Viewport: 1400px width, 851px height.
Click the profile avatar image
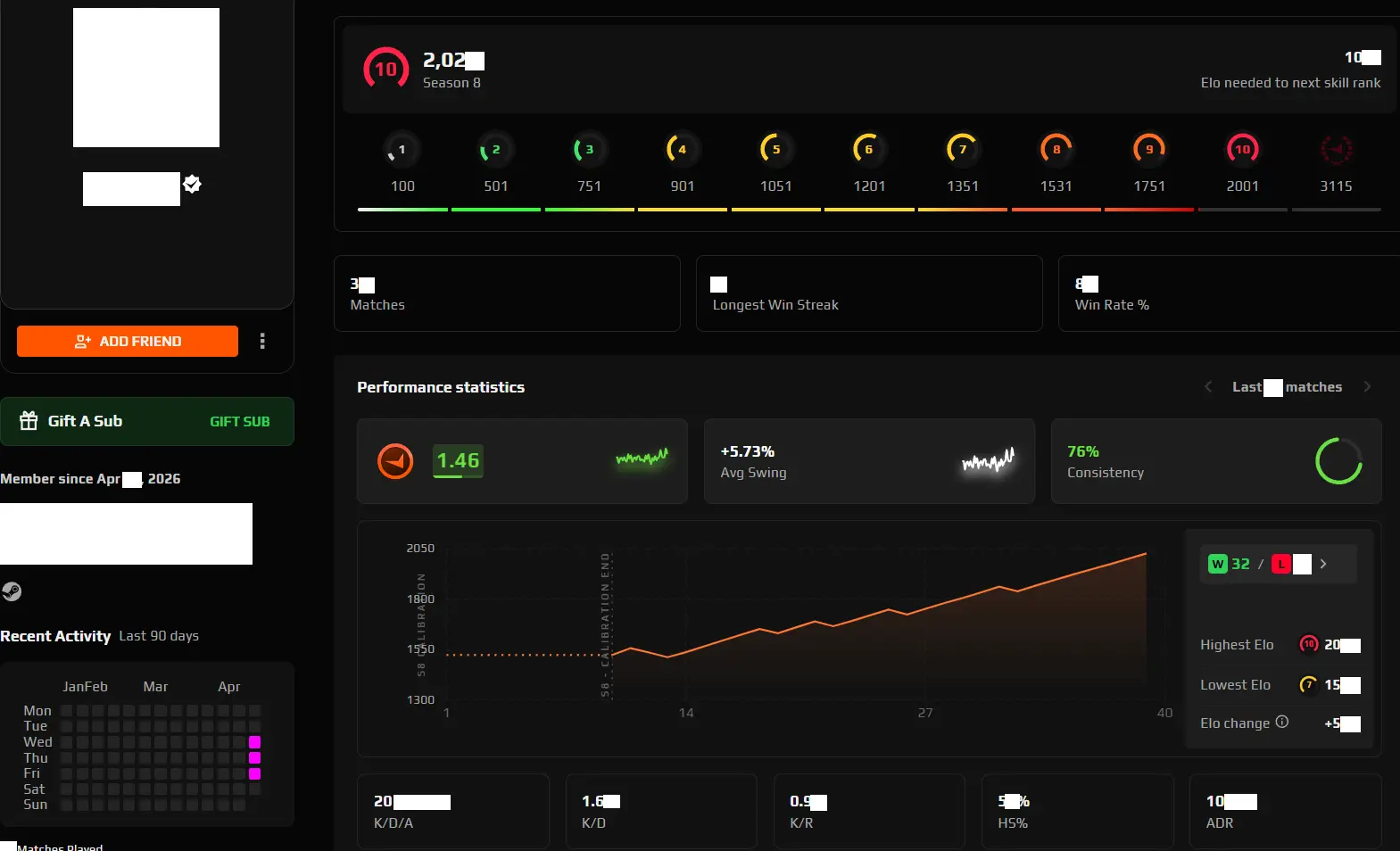point(146,78)
